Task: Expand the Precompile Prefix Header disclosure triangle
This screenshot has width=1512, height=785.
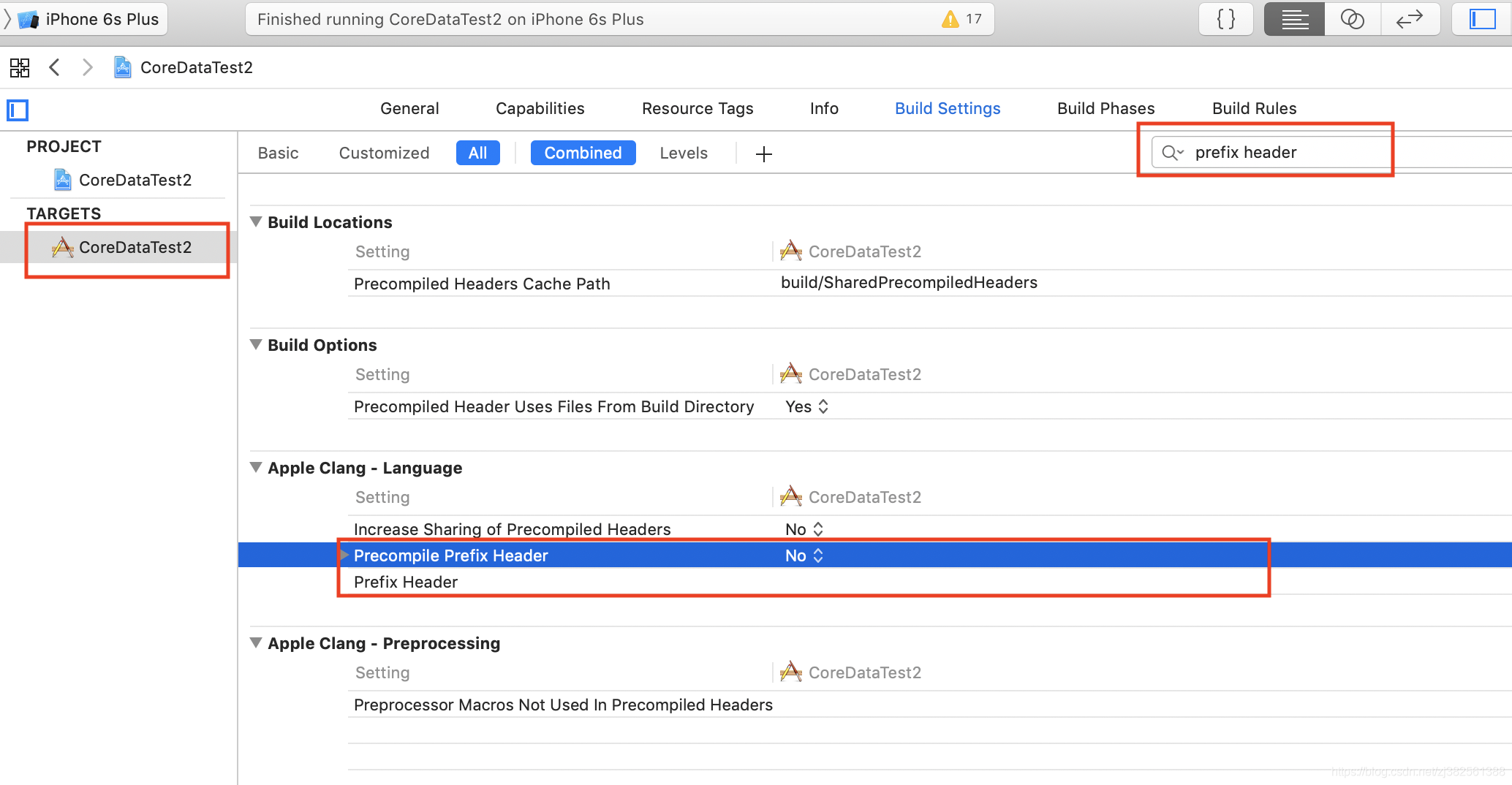Action: [x=344, y=555]
